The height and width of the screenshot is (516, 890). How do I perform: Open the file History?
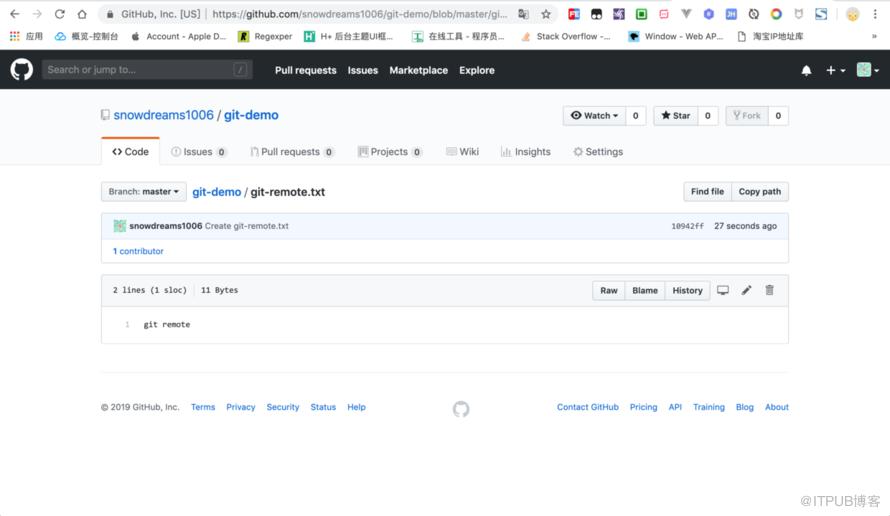(687, 291)
